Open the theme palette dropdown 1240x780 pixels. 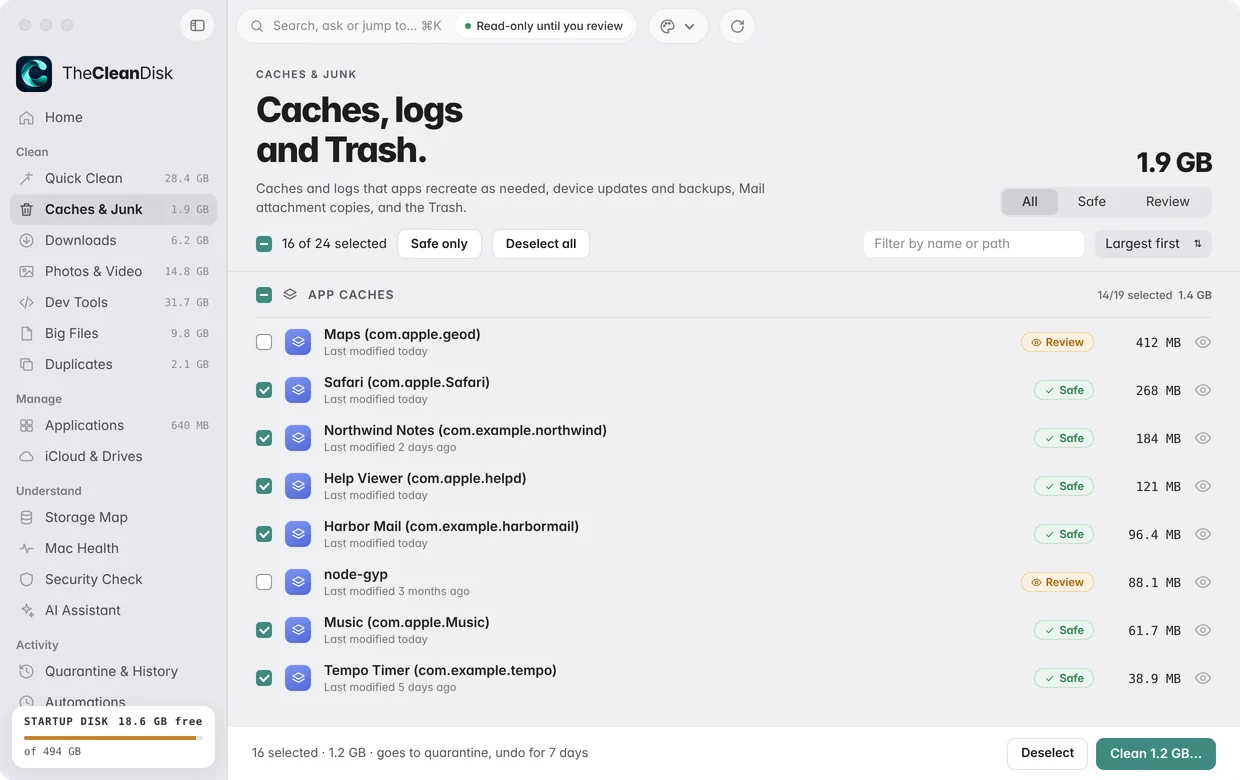click(678, 26)
